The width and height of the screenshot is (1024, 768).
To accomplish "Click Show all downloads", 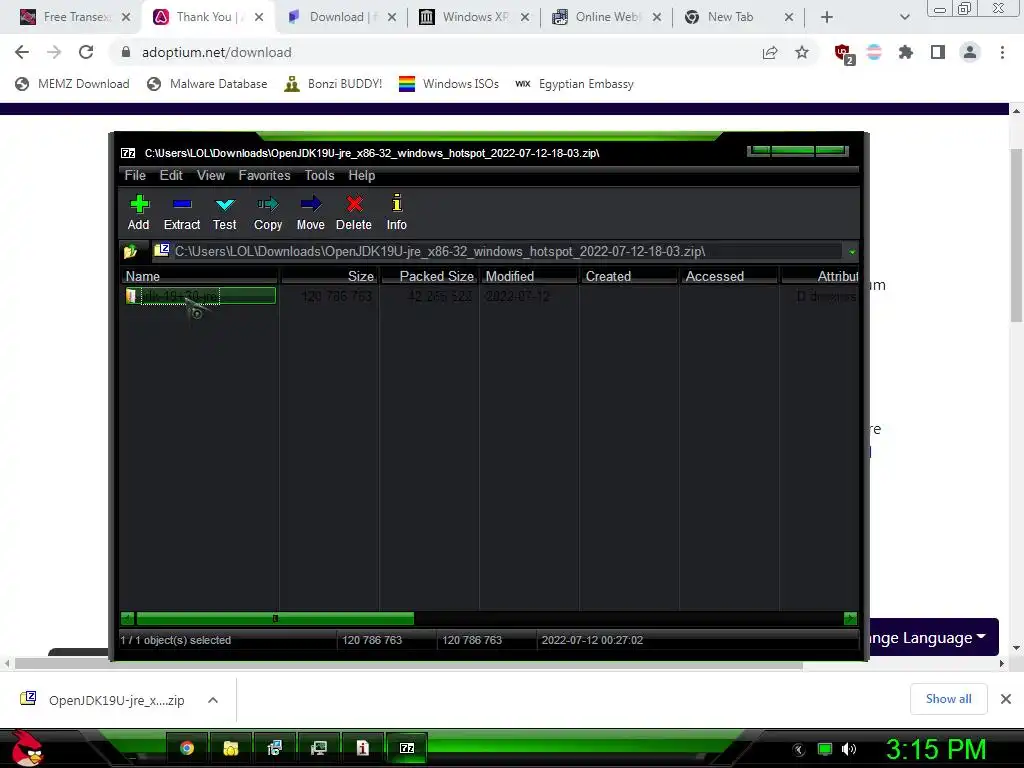I will coord(948,699).
